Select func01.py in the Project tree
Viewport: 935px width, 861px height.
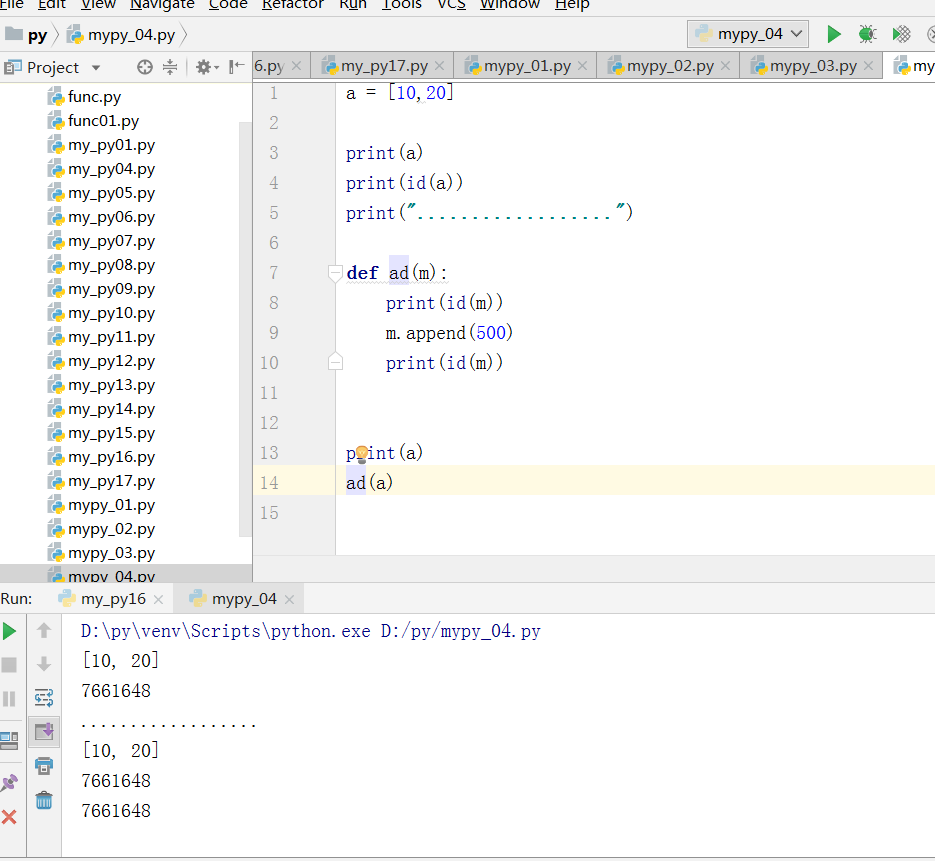click(x=103, y=121)
